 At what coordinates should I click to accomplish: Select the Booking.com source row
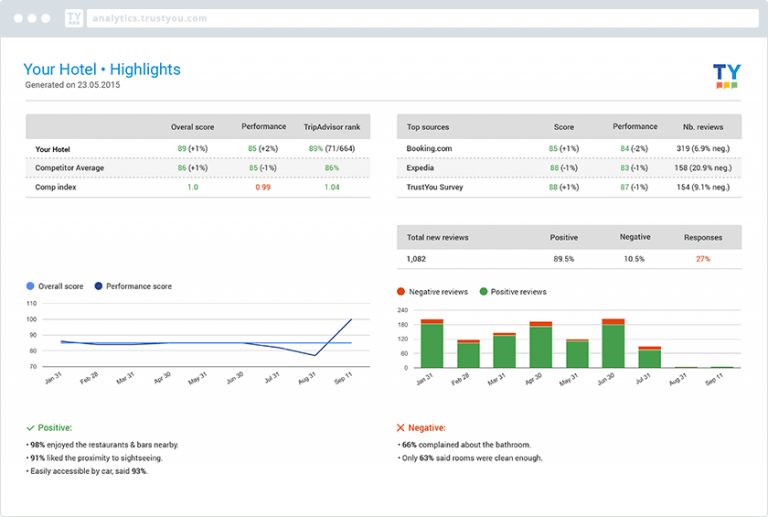(430, 149)
